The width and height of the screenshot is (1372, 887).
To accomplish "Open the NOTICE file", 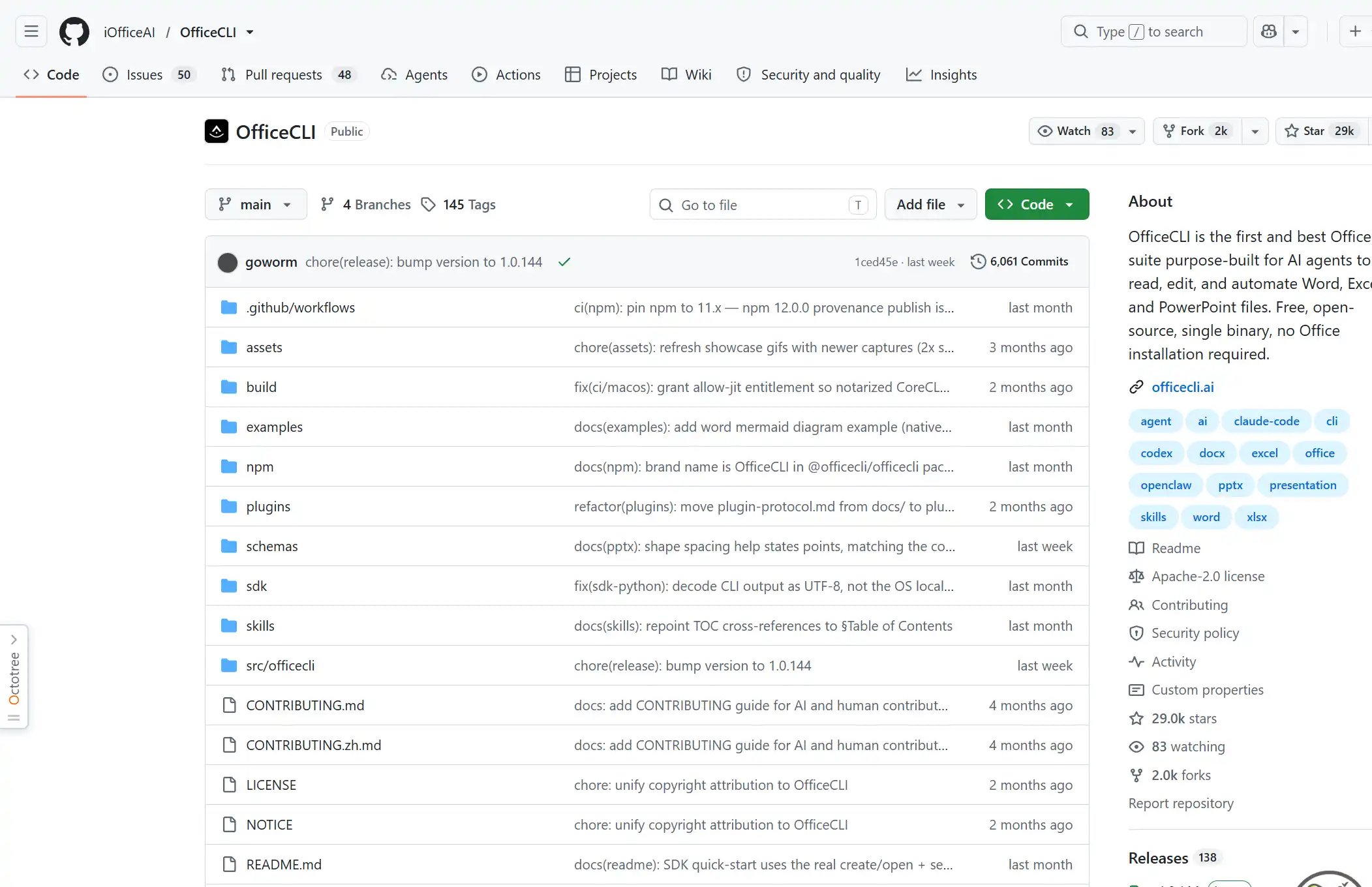I will click(x=269, y=824).
